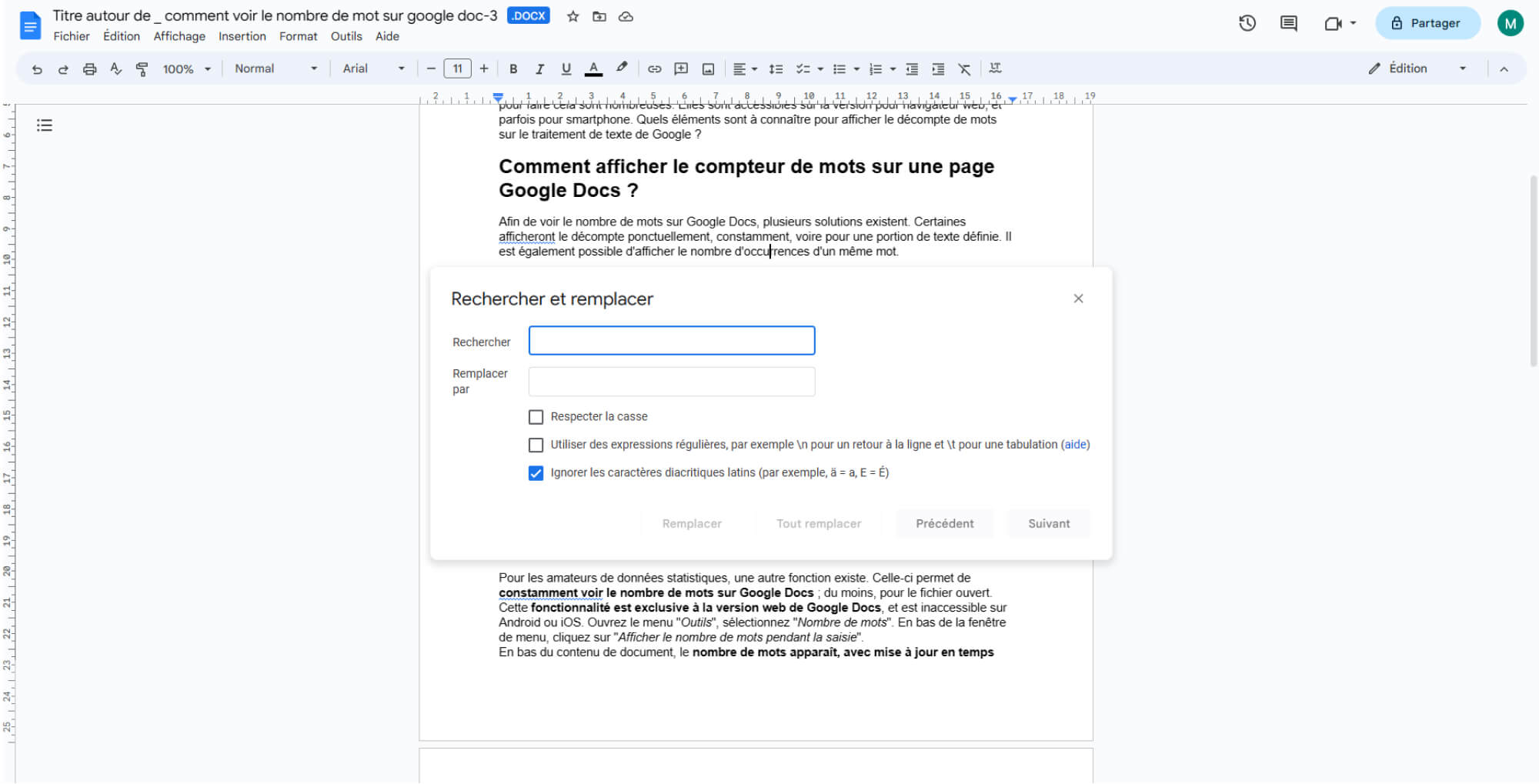This screenshot has height=784, width=1539.
Task: Star the document
Action: tap(573, 16)
